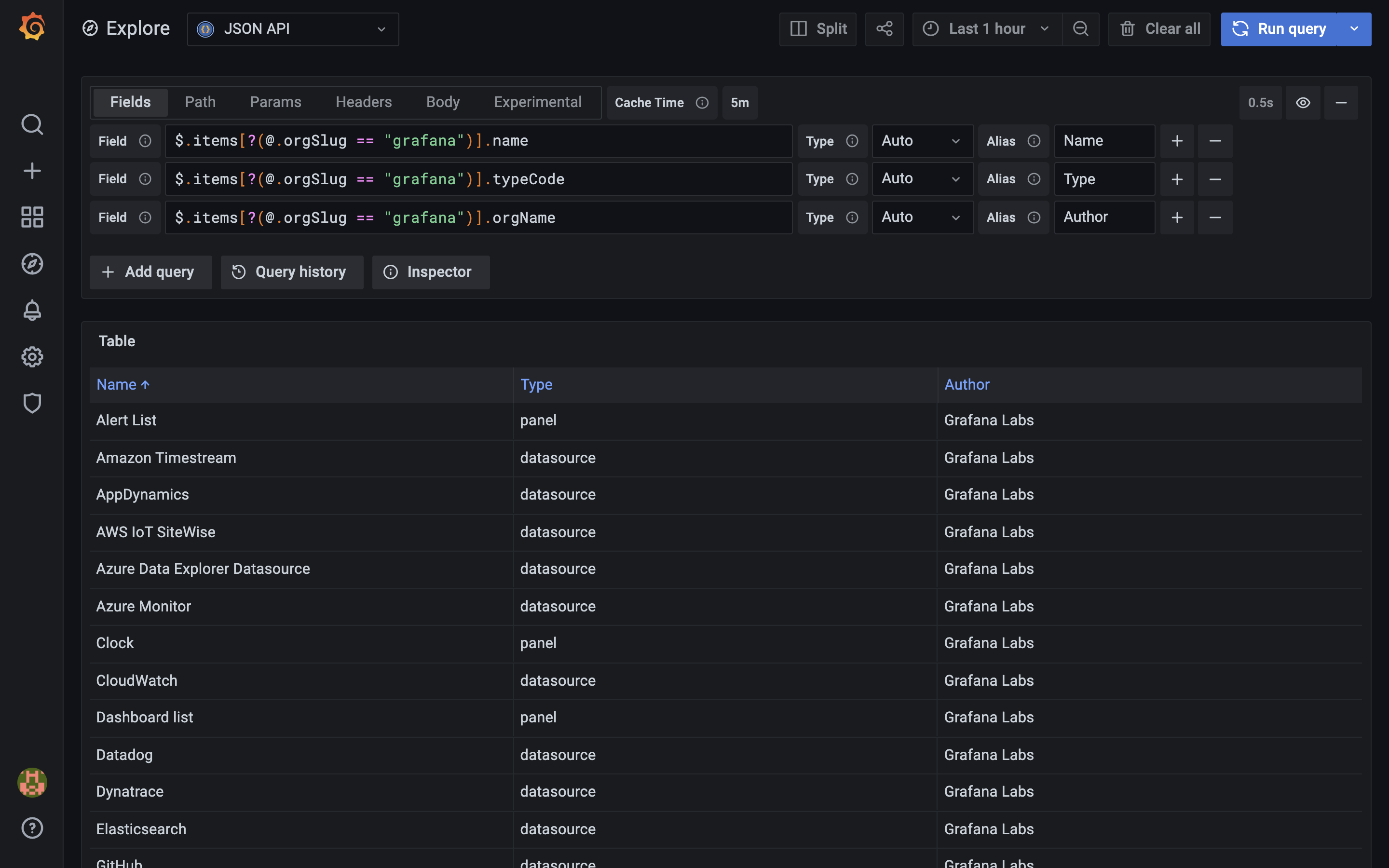Switch to the Headers tab
Screen dimensions: 1389x868
click(363, 102)
